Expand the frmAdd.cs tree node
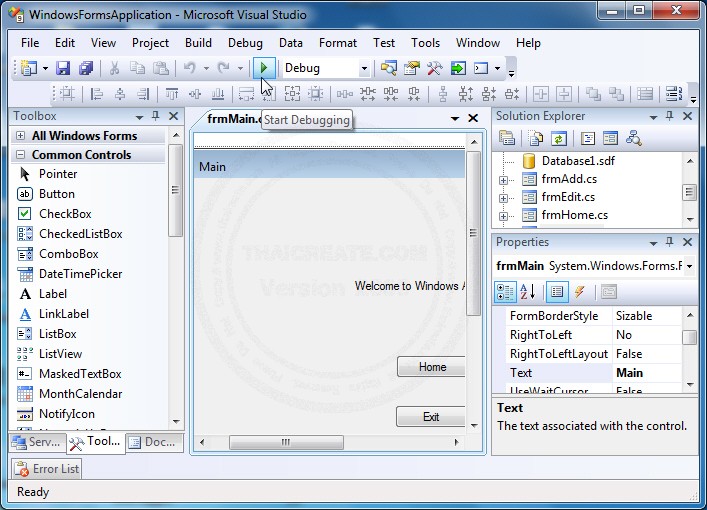Viewport: 707px width, 510px height. pos(503,180)
